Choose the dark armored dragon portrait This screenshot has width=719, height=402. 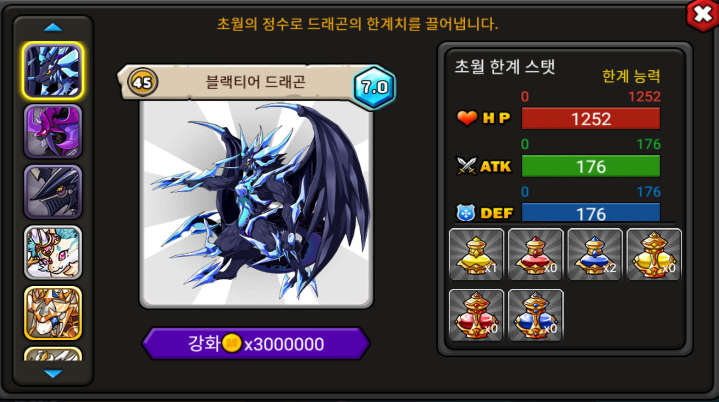click(x=53, y=192)
